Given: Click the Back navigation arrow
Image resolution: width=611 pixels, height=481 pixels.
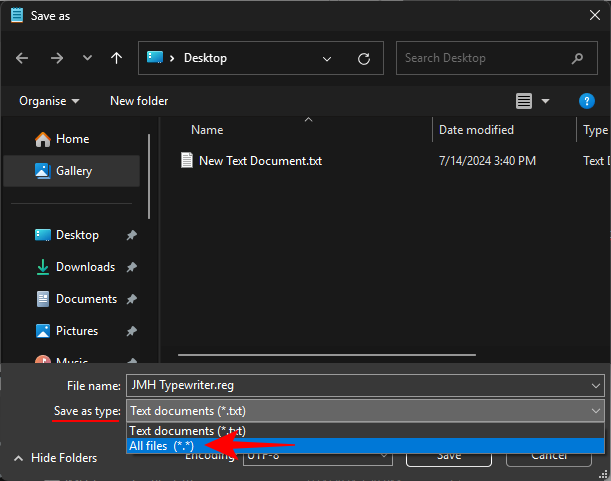Looking at the screenshot, I should 24,58.
